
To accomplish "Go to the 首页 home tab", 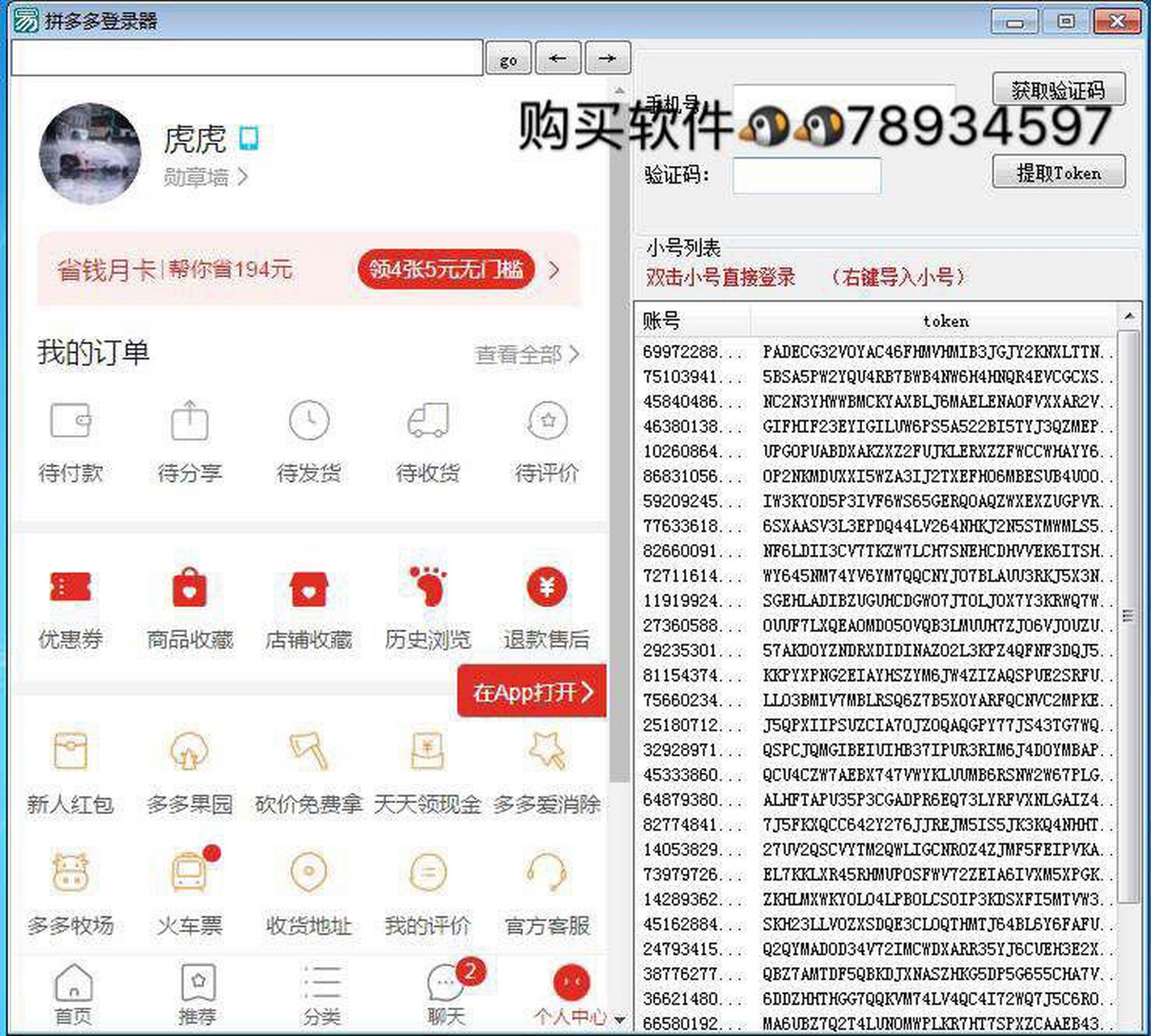I will coord(73,995).
